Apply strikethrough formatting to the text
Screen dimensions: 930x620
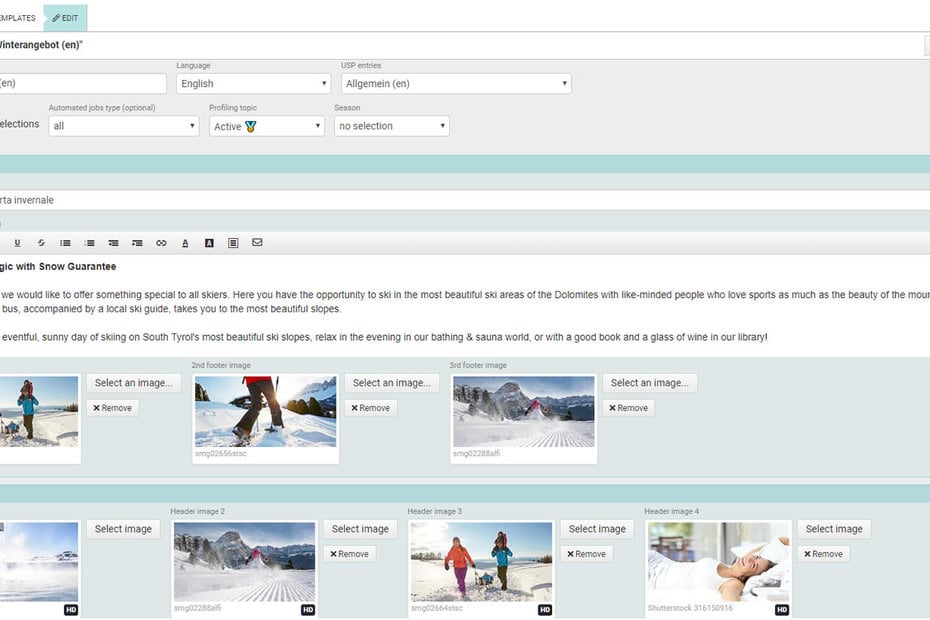coord(41,243)
